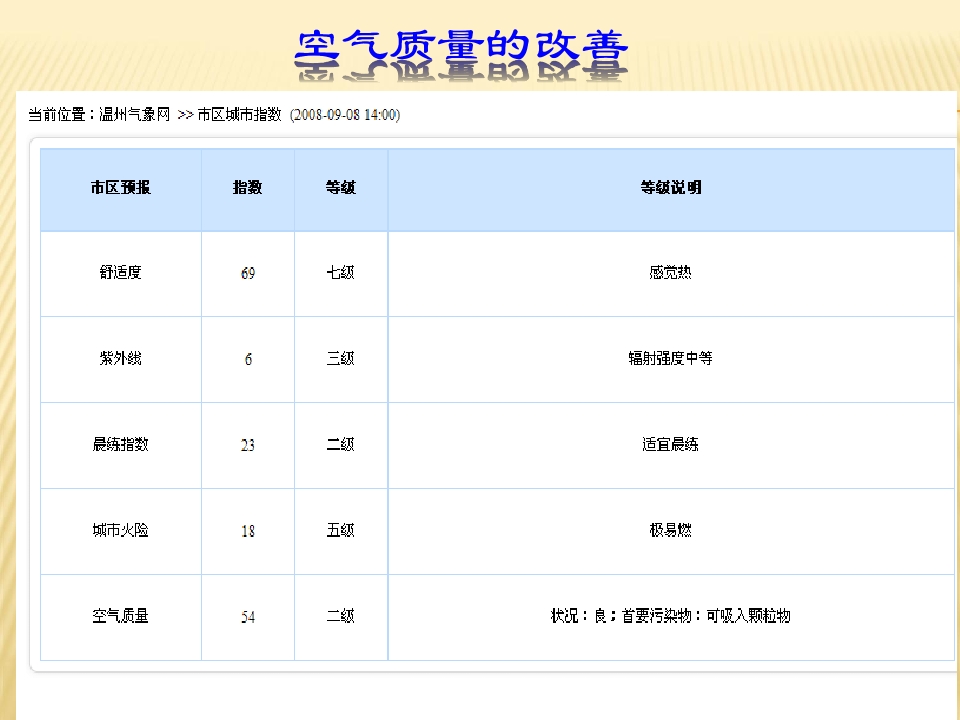Click the 晨练指数 row label
Viewport: 960px width, 720px height.
pyautogui.click(x=120, y=444)
